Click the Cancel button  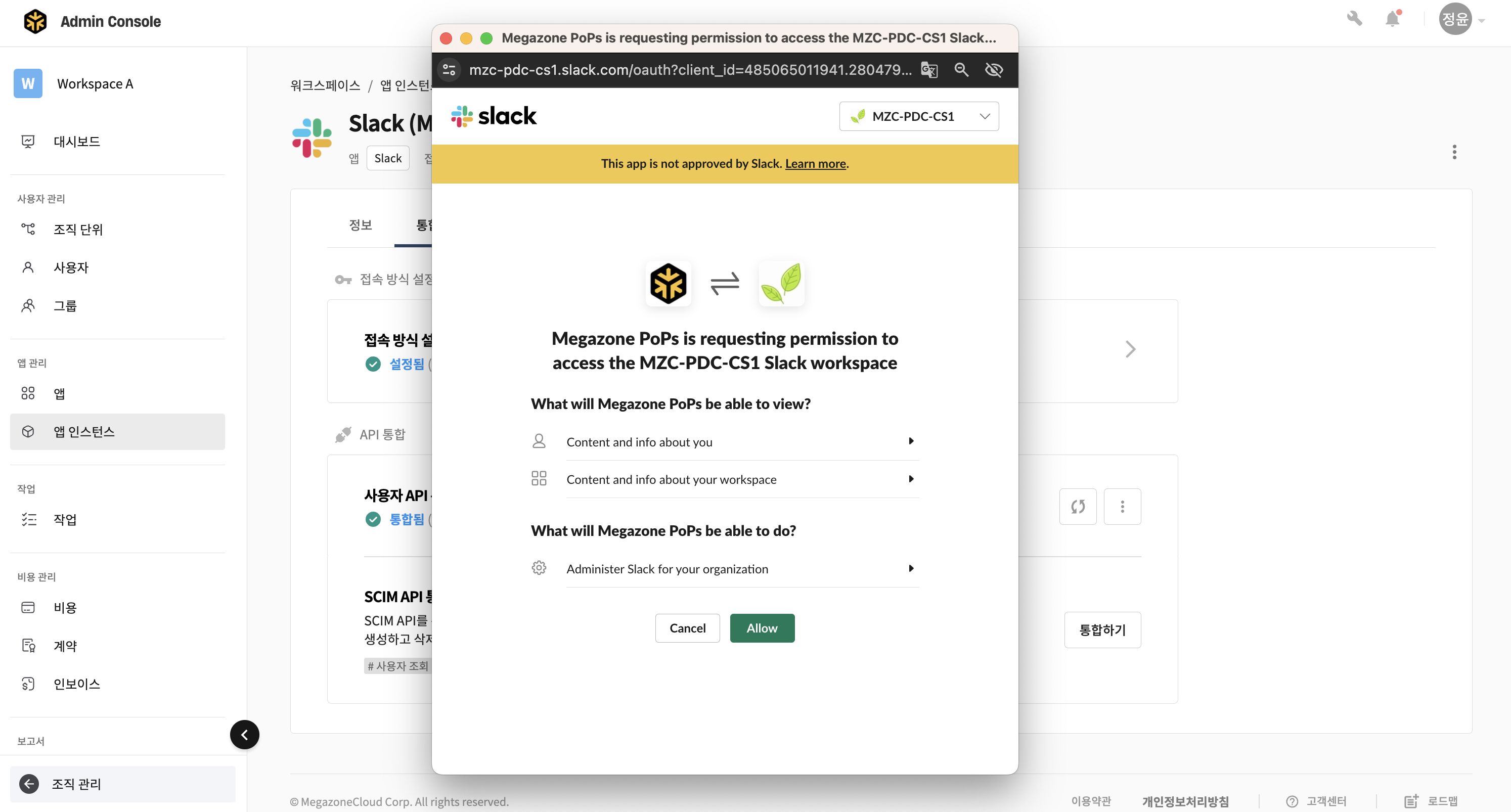(x=687, y=628)
